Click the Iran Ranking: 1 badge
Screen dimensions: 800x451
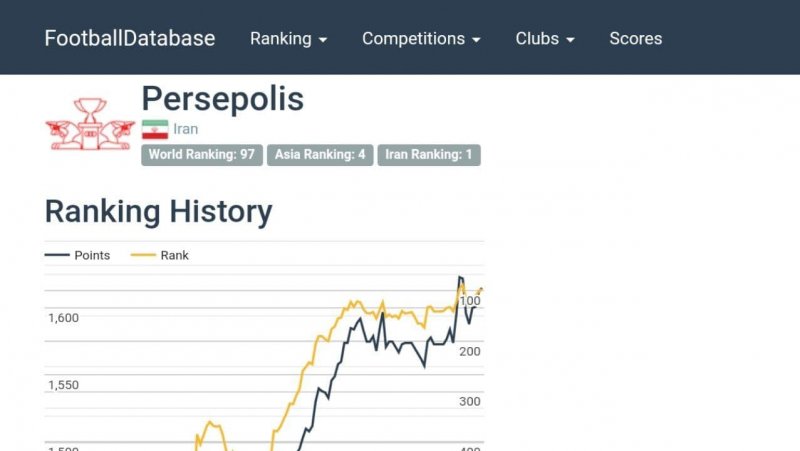coord(429,155)
